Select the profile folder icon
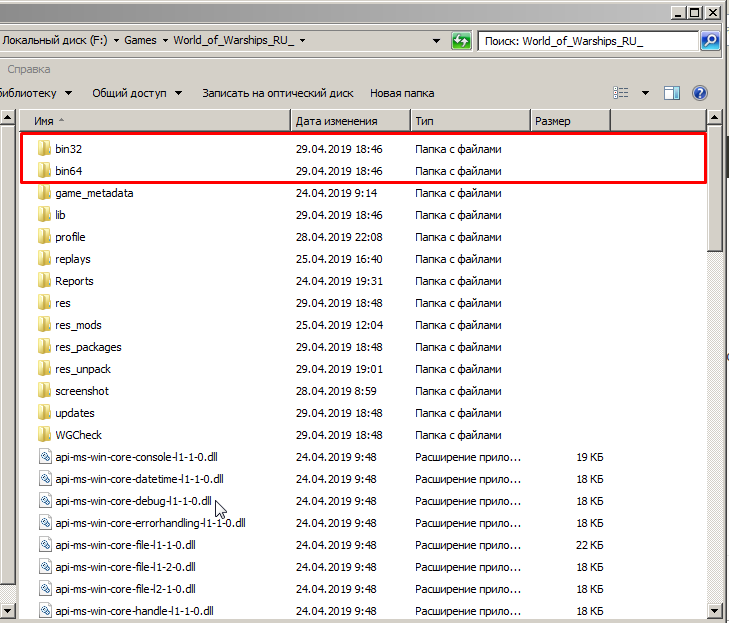This screenshot has height=623, width=729. point(44,237)
